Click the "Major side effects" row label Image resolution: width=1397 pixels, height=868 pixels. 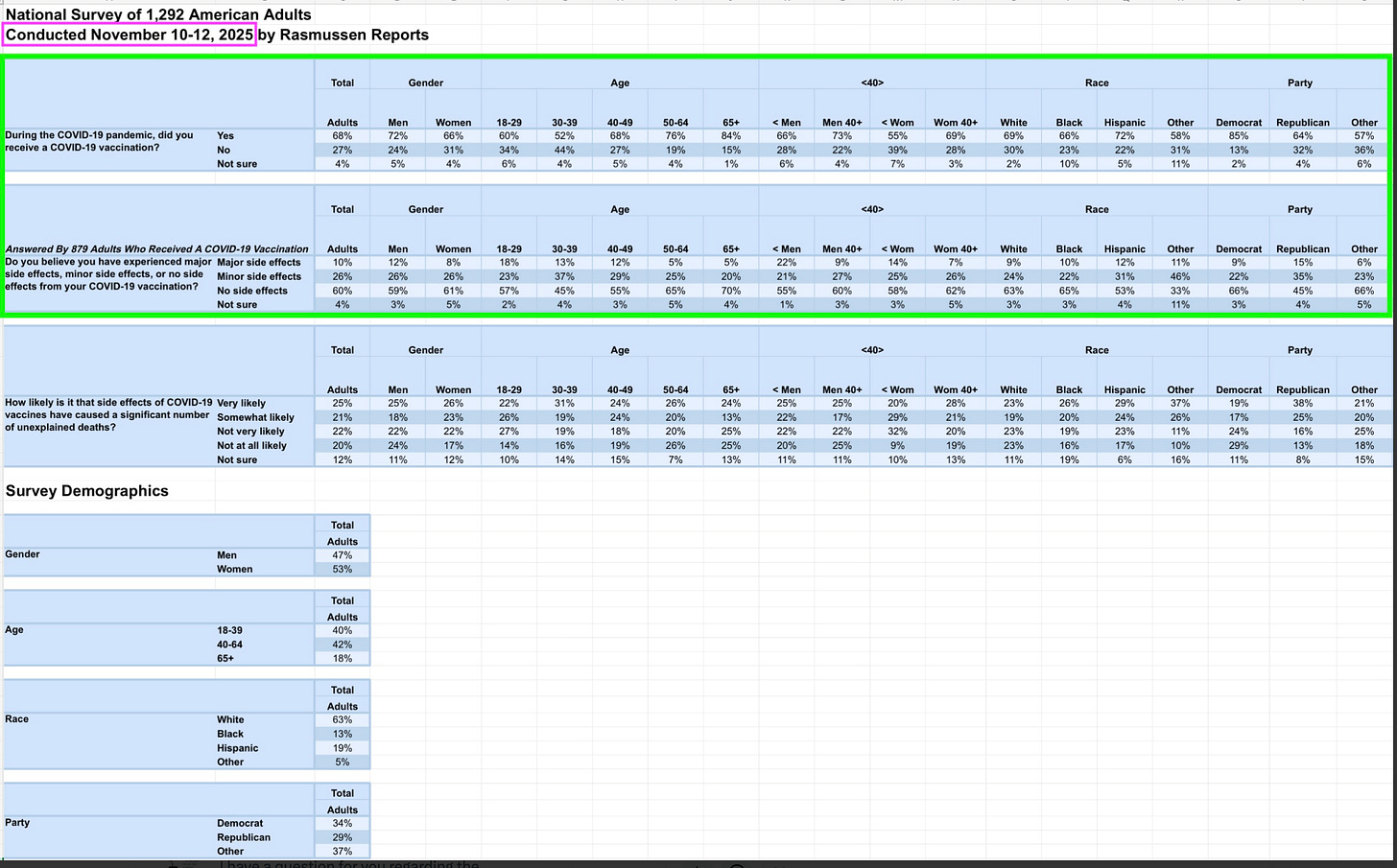(259, 263)
